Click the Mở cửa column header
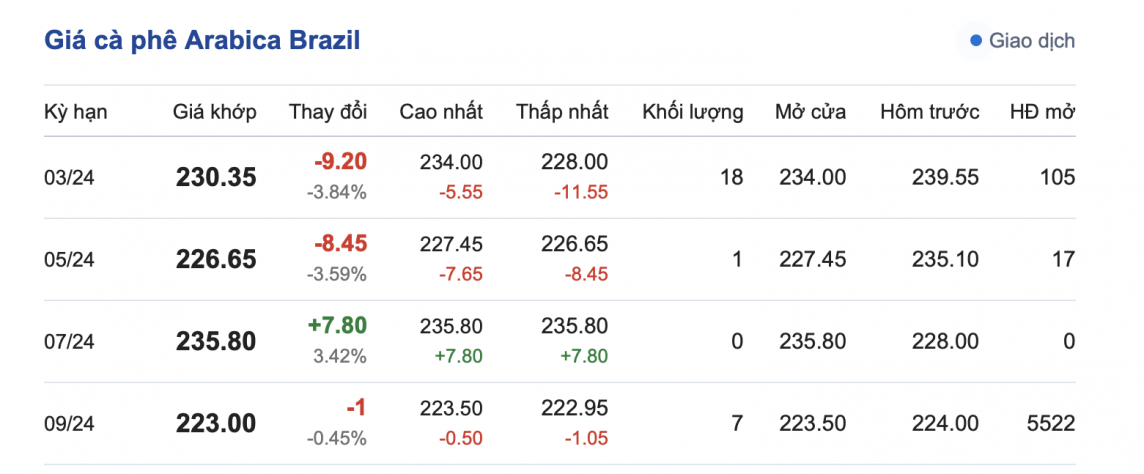 [x=810, y=112]
